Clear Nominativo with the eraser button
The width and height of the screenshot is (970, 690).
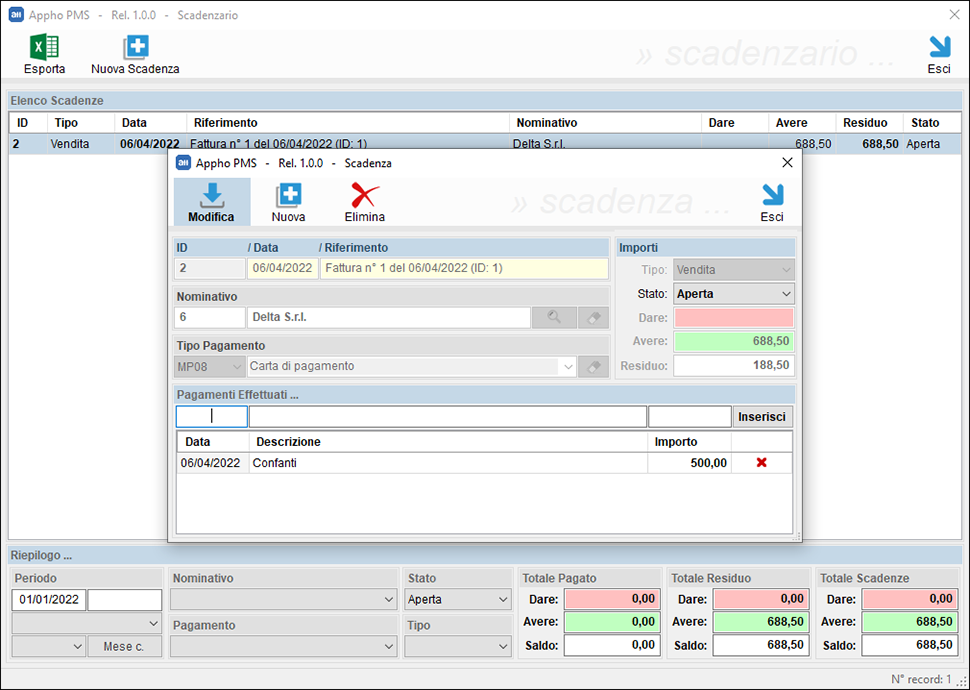coord(593,317)
